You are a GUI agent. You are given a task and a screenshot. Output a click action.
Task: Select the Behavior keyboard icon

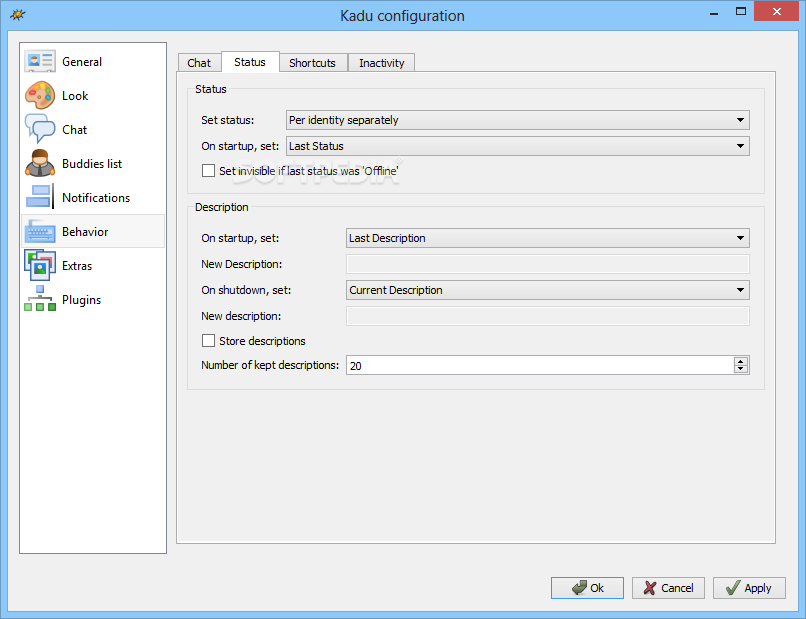point(40,231)
